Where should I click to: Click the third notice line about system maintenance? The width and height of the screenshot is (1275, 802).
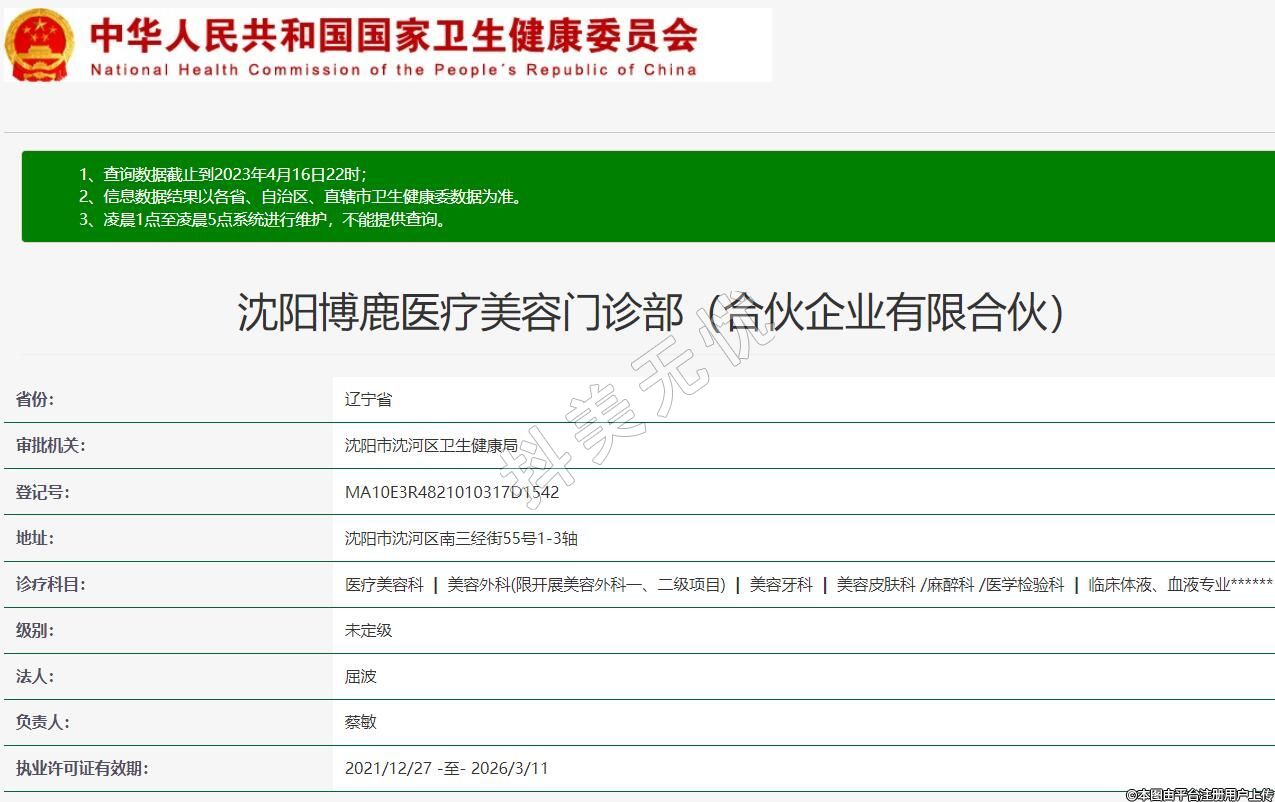(263, 219)
